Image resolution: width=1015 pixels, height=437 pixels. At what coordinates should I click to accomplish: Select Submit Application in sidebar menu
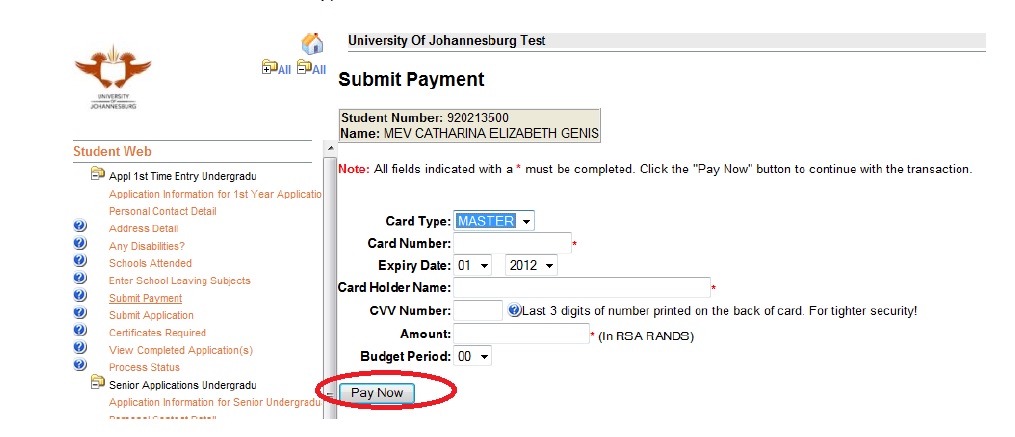pyautogui.click(x=151, y=315)
